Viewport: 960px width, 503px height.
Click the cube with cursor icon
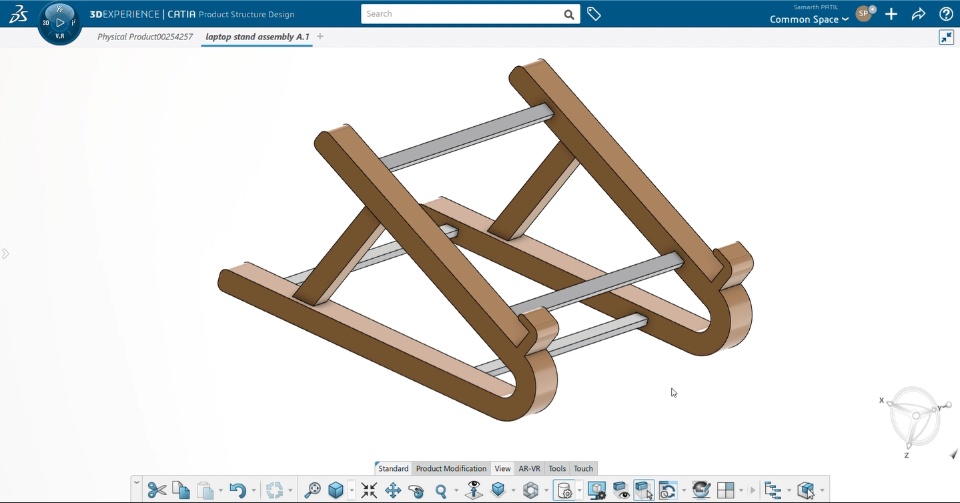806,490
